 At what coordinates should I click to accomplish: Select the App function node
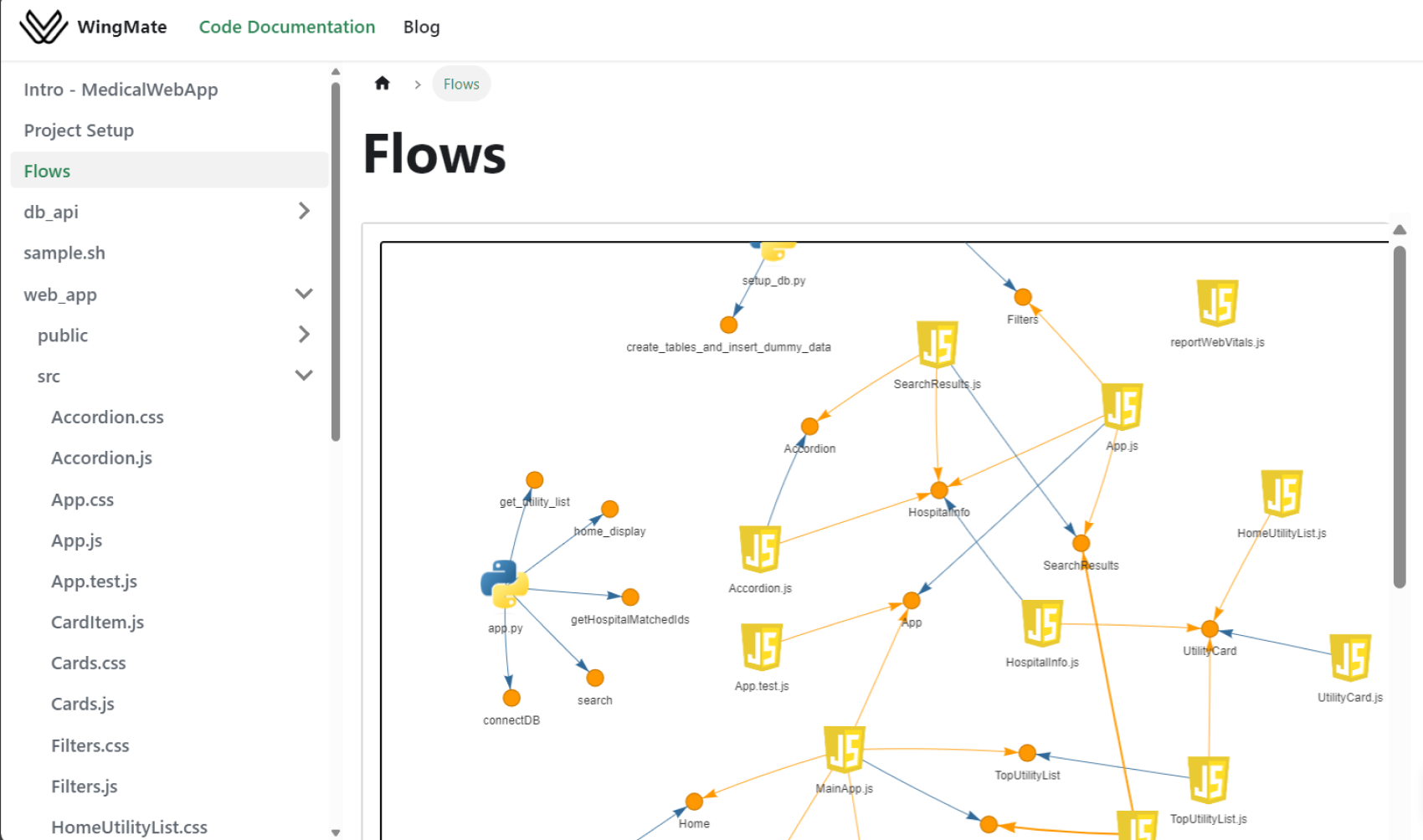click(912, 601)
